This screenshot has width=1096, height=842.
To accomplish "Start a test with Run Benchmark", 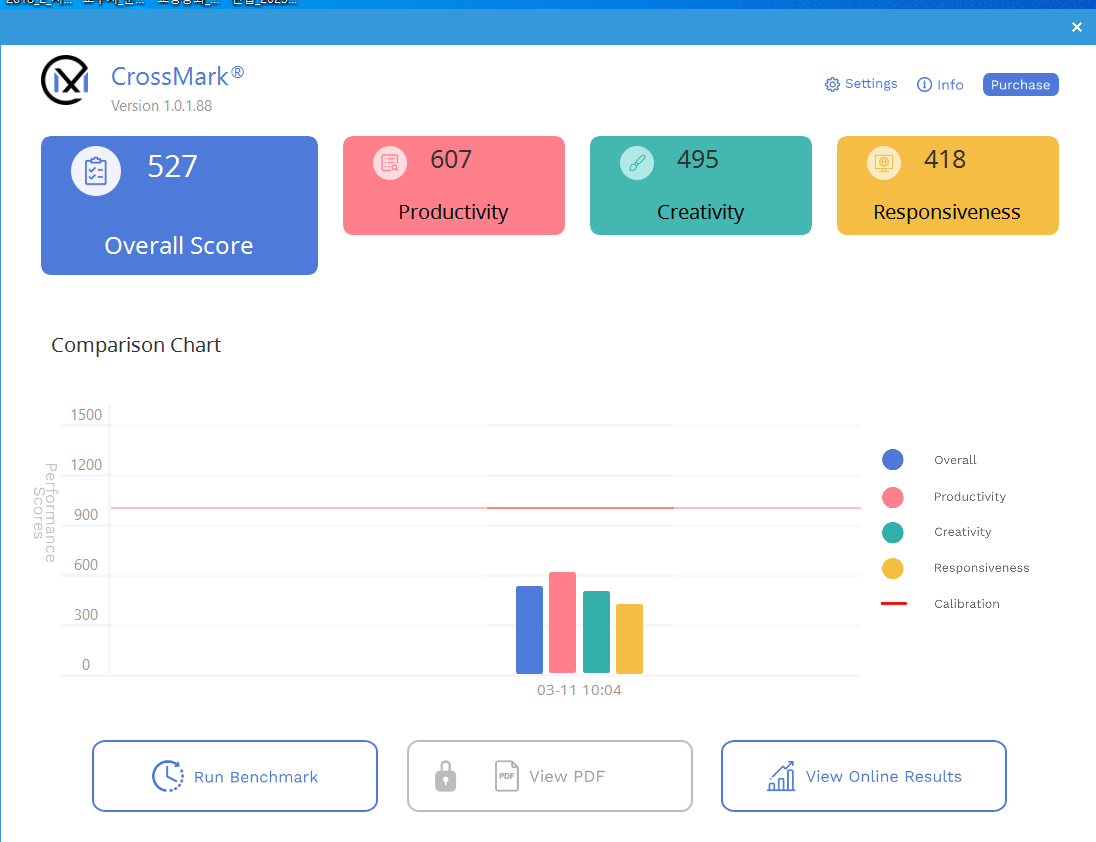I will (235, 776).
